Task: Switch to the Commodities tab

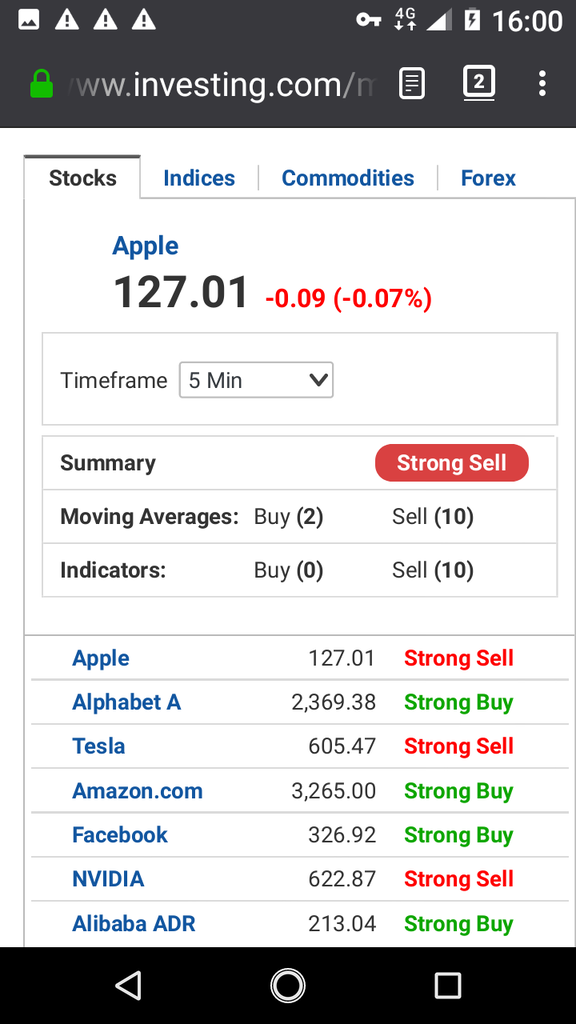Action: [347, 178]
